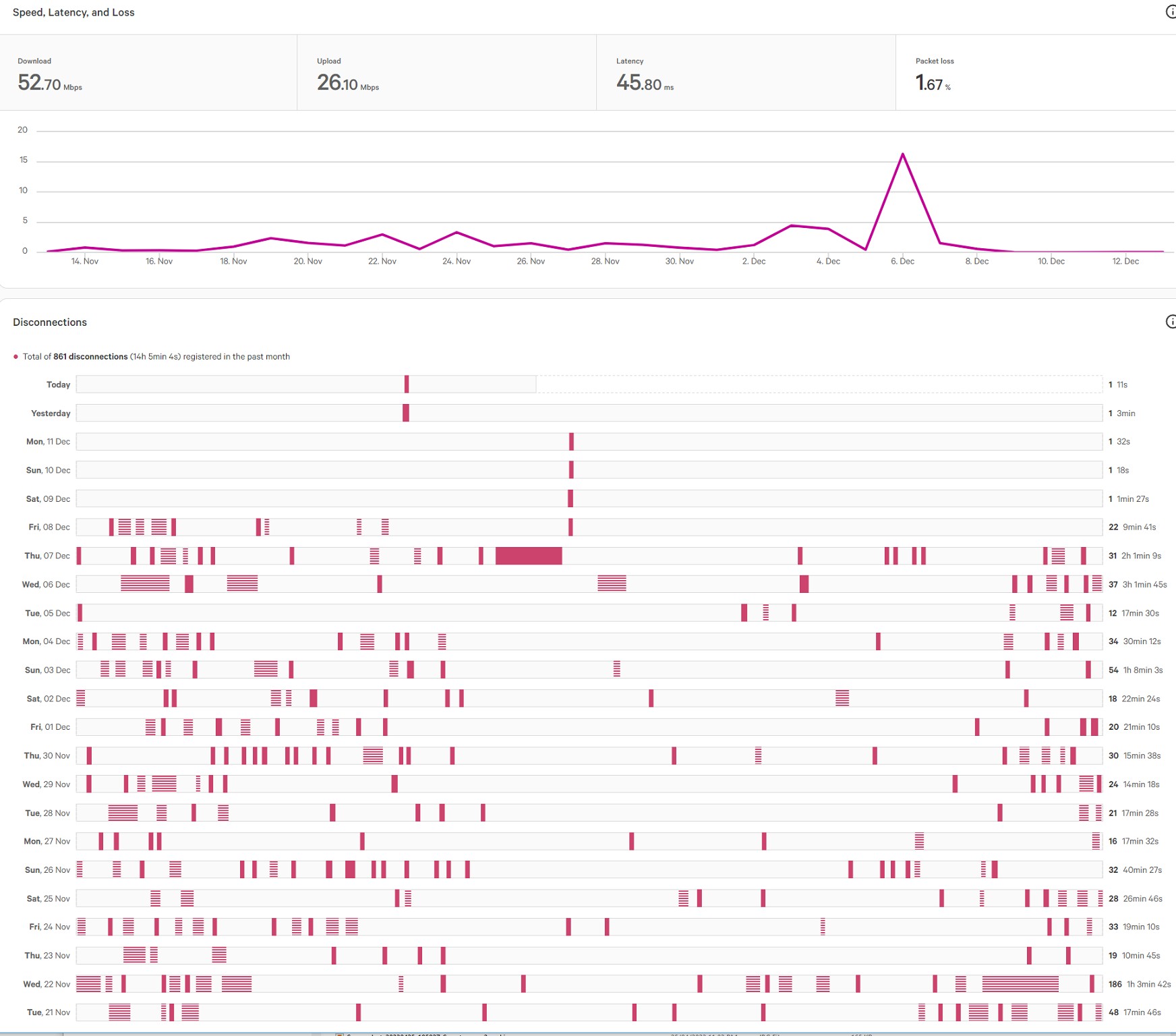Click the Disconnections section heading
This screenshot has width=1176, height=1036.
[50, 322]
